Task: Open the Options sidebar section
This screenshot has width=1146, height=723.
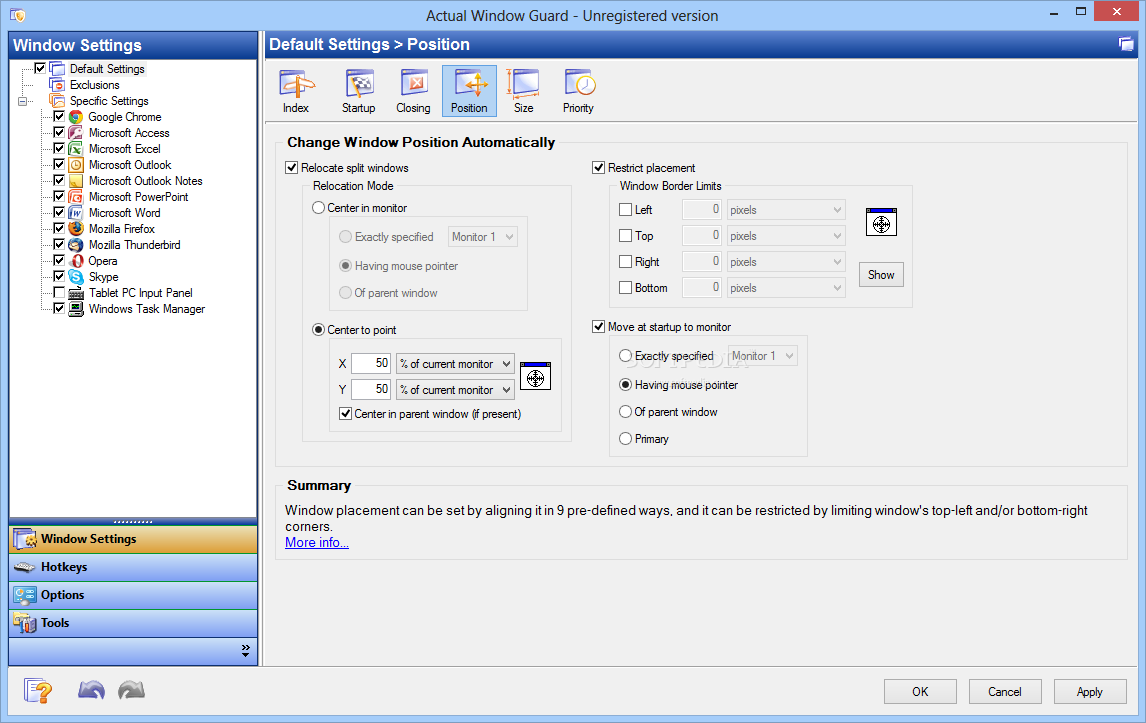Action: coord(133,595)
